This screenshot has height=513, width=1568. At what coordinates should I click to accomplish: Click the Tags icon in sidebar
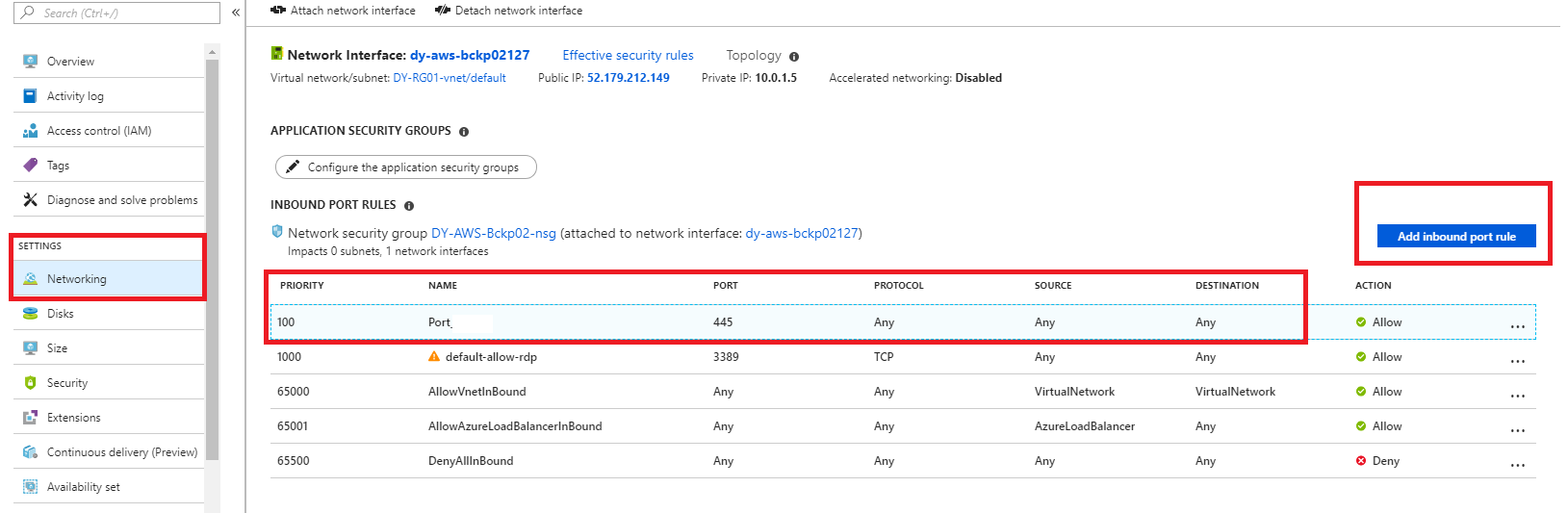[30, 166]
